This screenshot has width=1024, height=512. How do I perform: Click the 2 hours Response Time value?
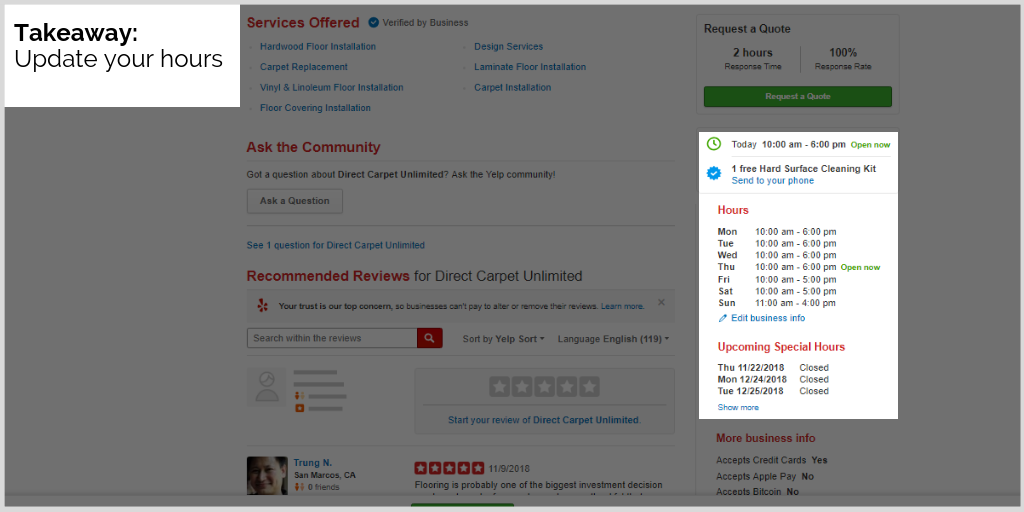point(752,53)
